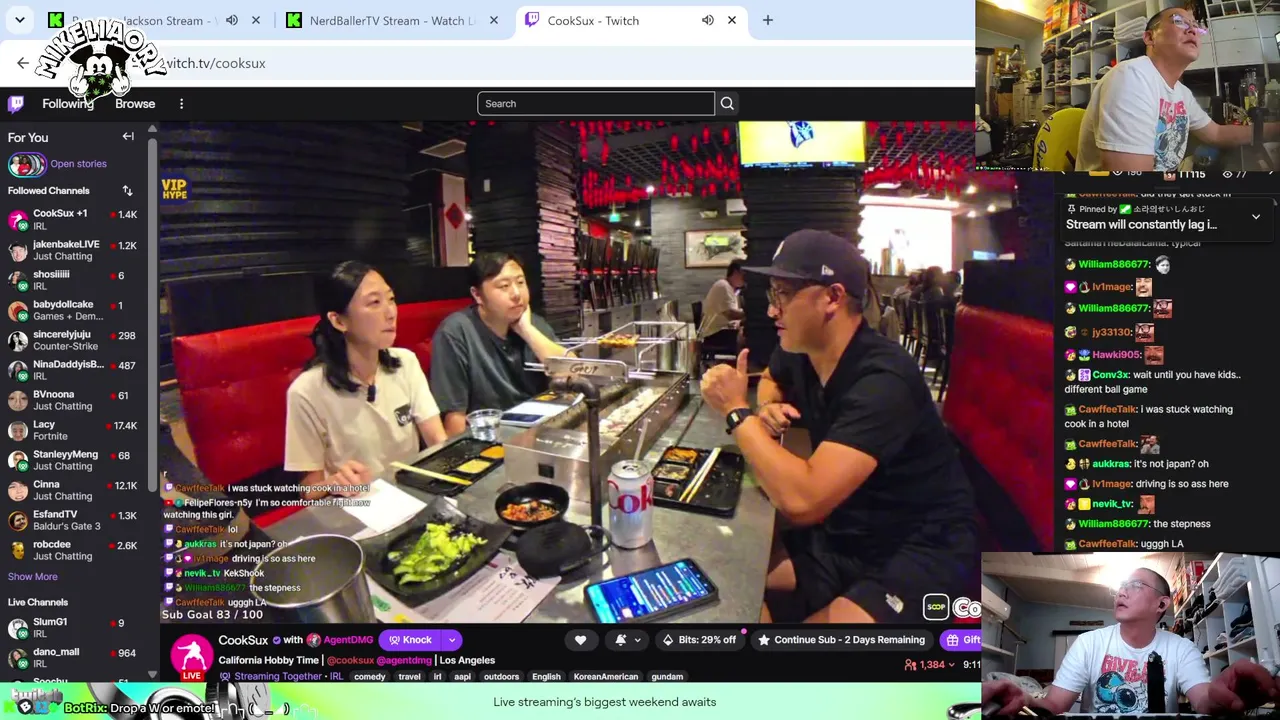Open the Browse page
Viewport: 1280px width, 720px height.
tap(135, 103)
